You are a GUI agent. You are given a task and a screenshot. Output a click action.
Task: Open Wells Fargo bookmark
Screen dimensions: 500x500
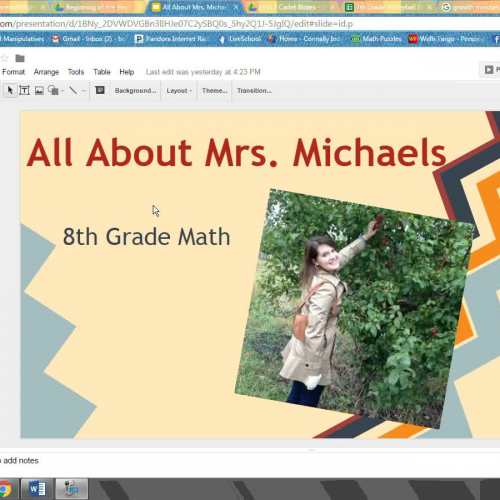[445, 39]
